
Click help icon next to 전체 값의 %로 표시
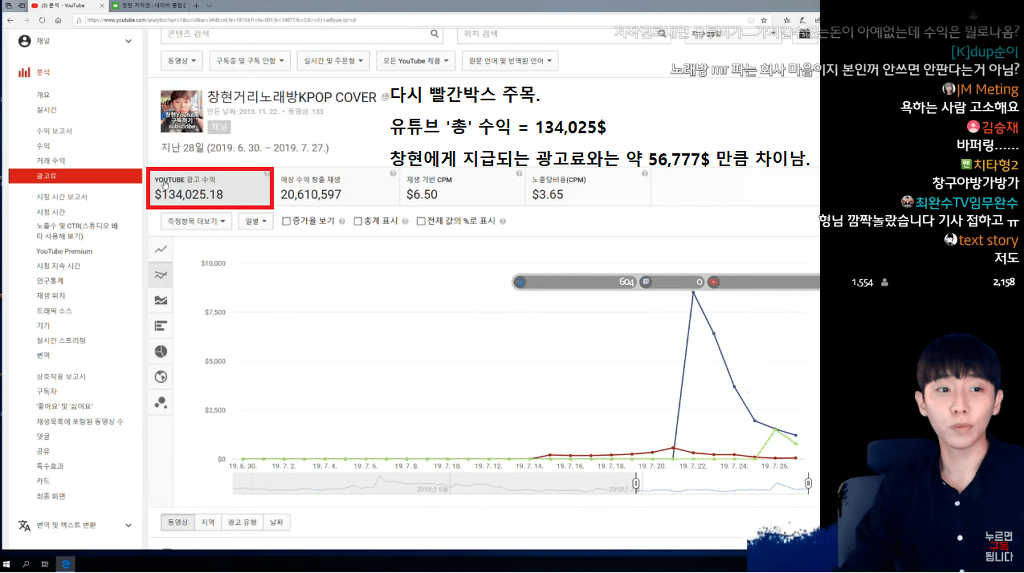click(x=502, y=221)
